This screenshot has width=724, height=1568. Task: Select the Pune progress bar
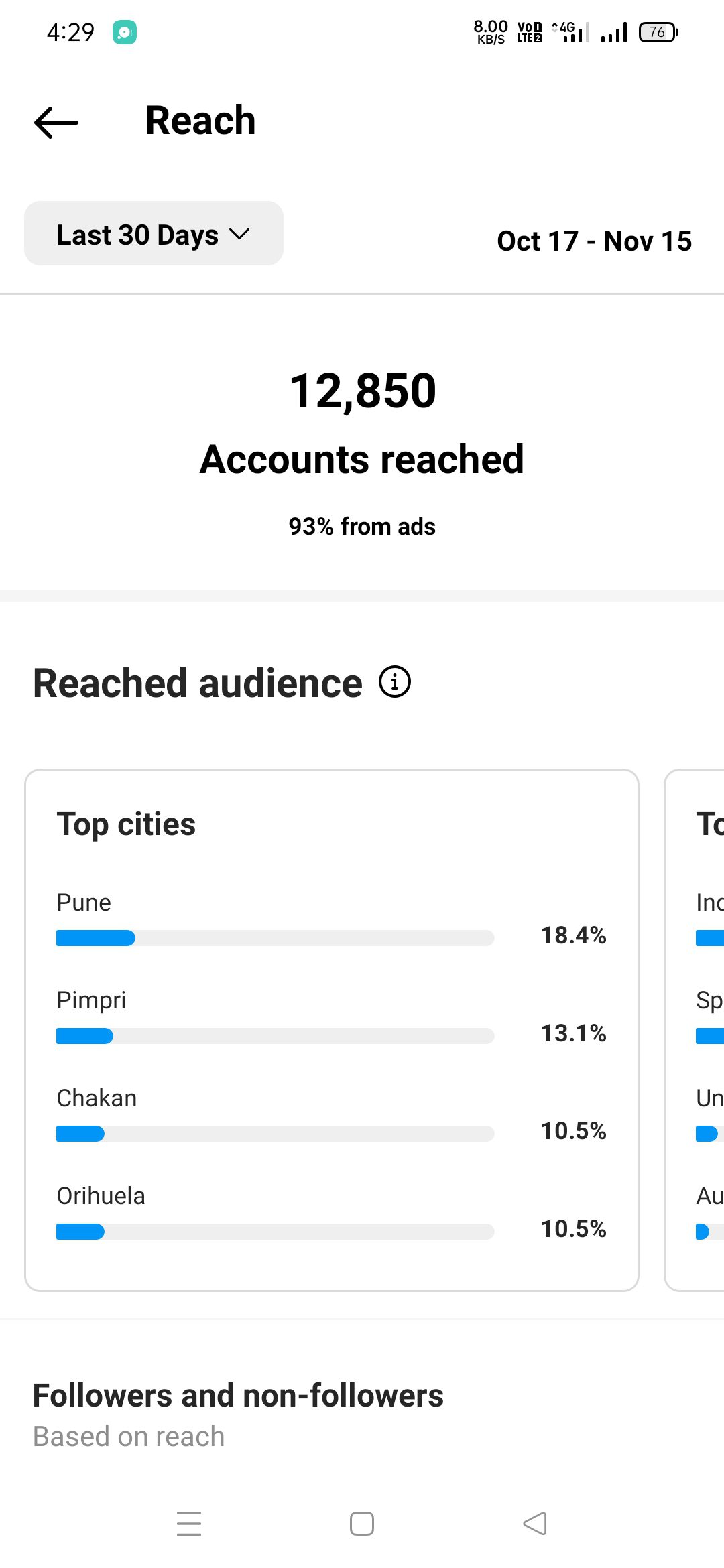point(275,938)
